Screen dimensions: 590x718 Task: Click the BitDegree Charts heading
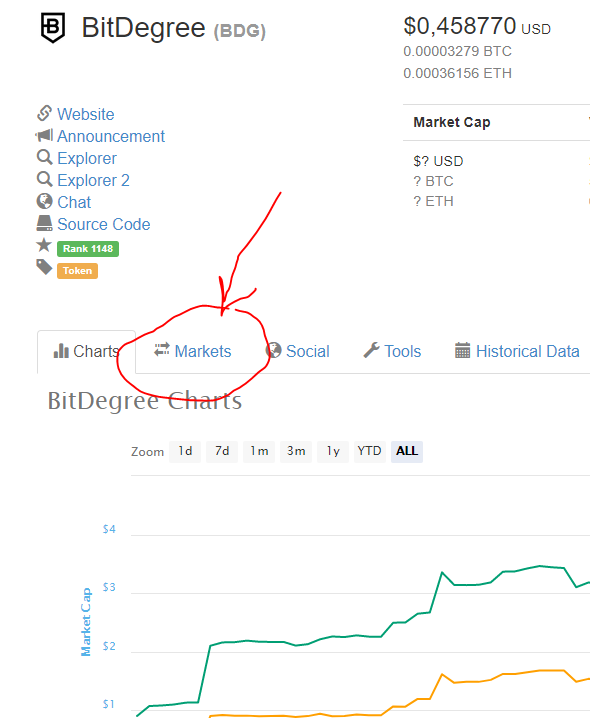(x=145, y=401)
